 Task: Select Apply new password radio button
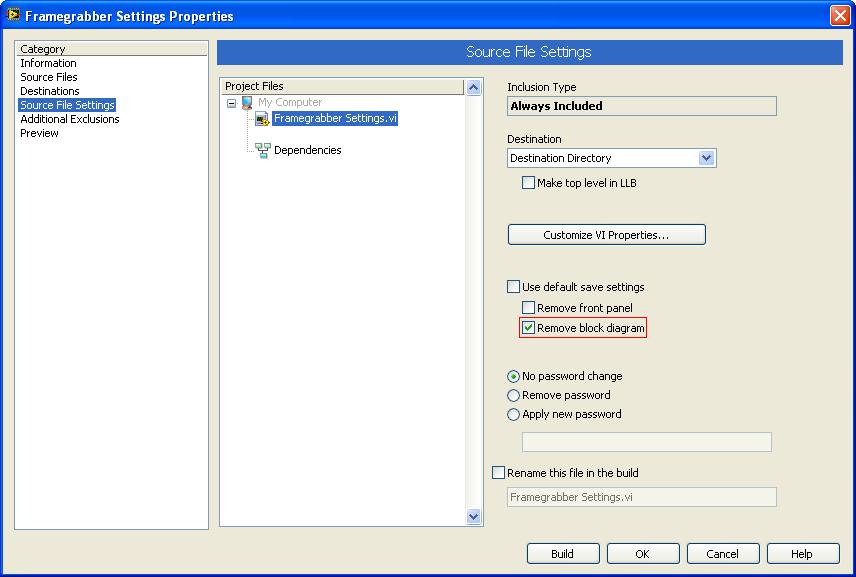(x=513, y=414)
